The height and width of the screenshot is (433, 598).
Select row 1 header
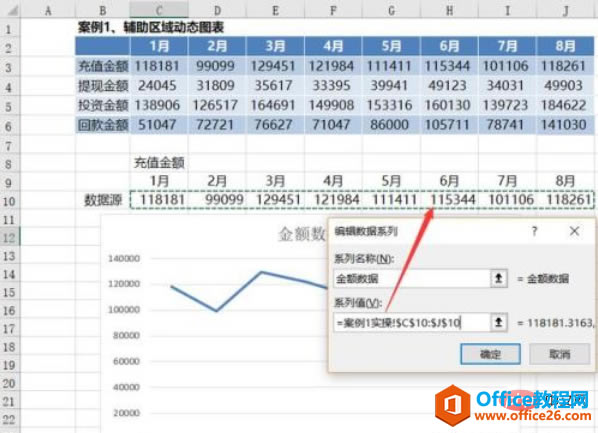coord(9,29)
